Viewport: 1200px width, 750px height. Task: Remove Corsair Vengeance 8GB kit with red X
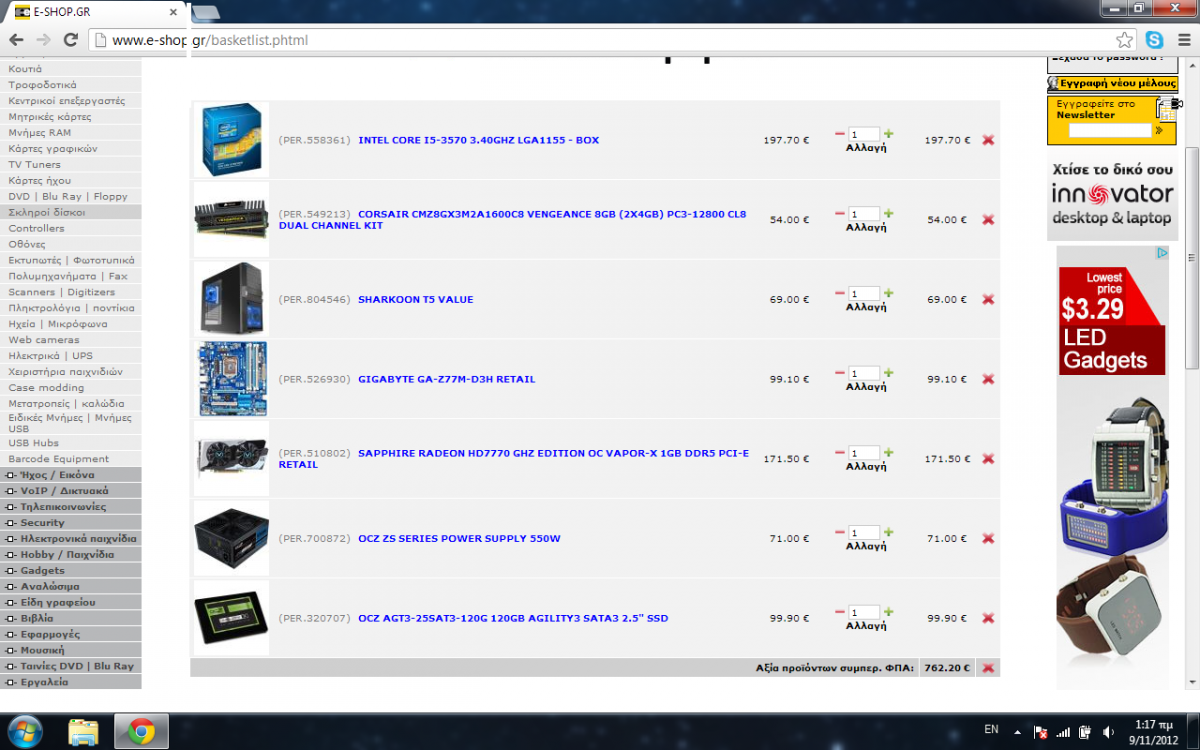pos(988,220)
